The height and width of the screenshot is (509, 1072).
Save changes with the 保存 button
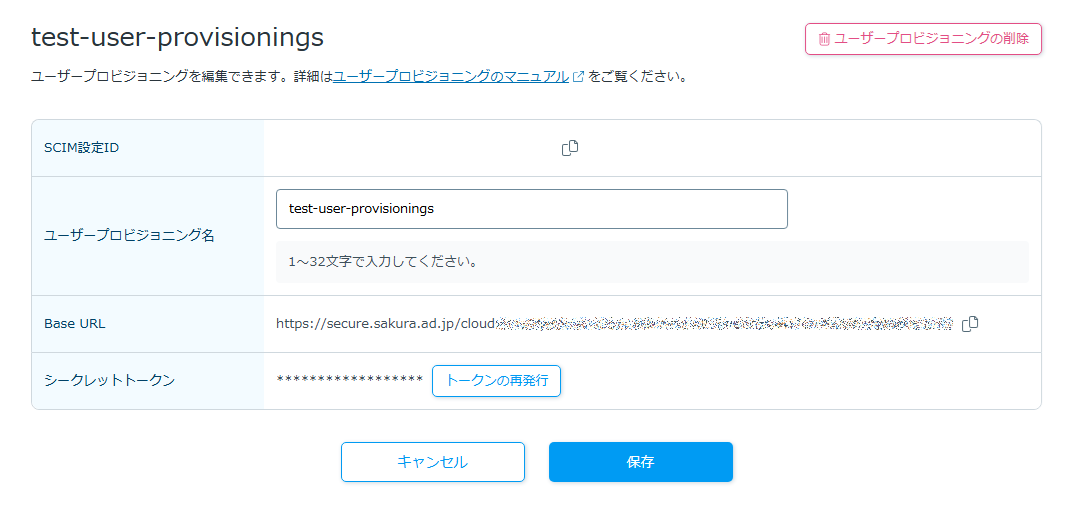640,462
